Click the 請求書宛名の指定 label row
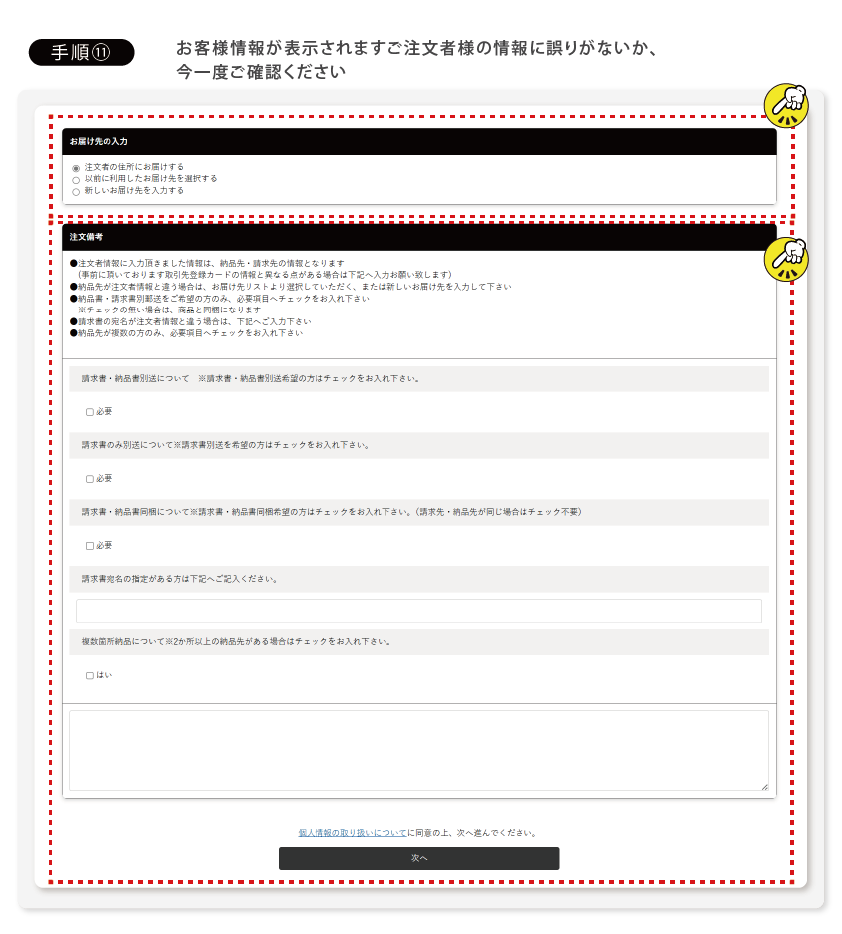The width and height of the screenshot is (842, 934). [x=418, y=579]
